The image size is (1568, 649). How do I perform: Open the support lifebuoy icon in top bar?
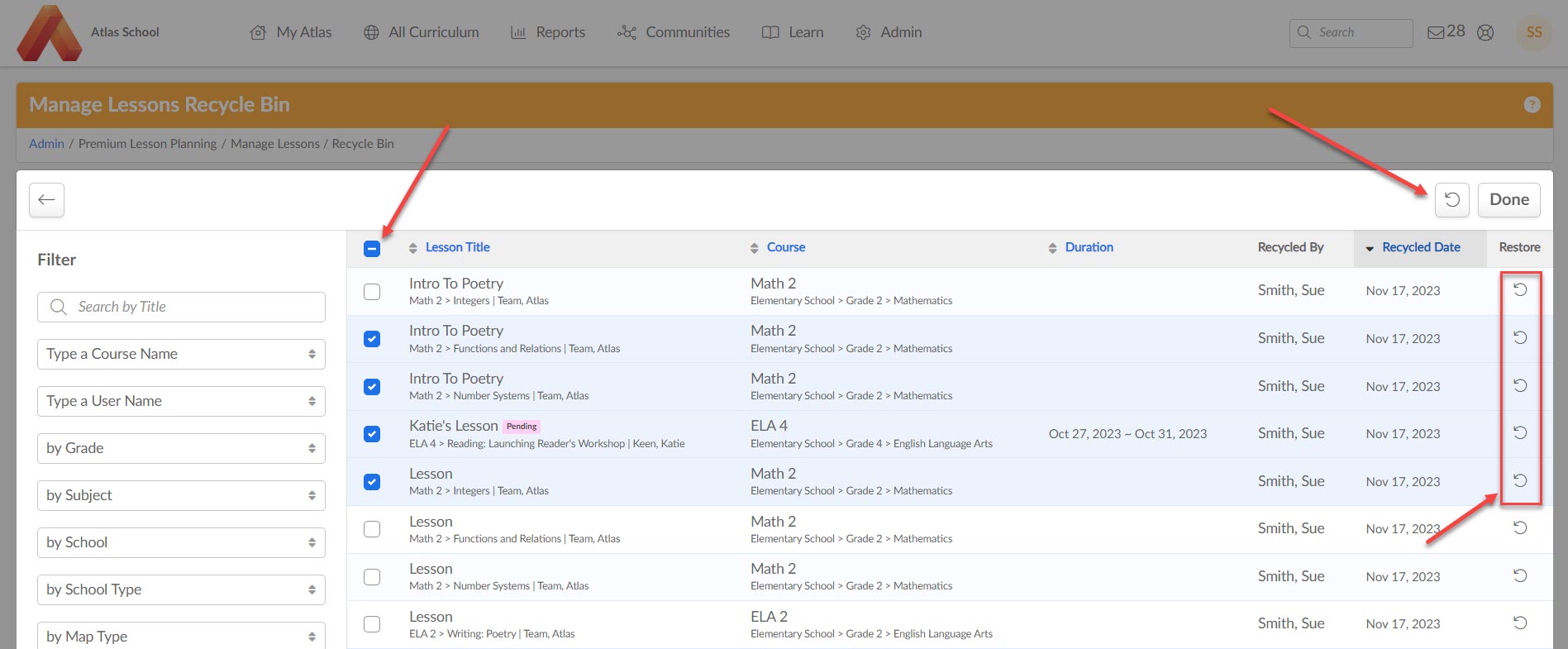(1485, 32)
